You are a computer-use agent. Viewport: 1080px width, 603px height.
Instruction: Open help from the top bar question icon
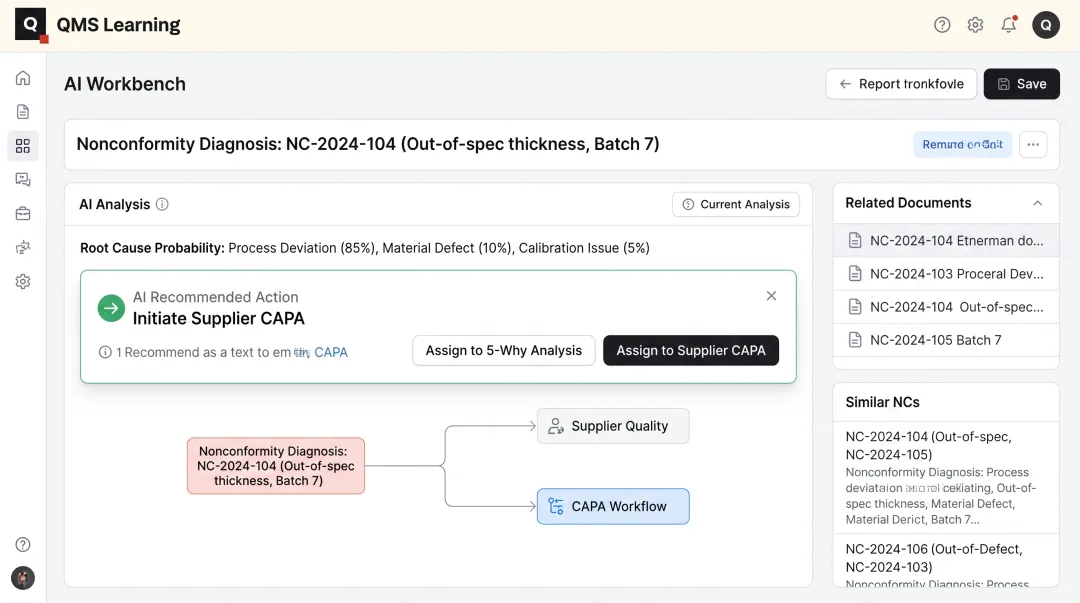pos(942,25)
